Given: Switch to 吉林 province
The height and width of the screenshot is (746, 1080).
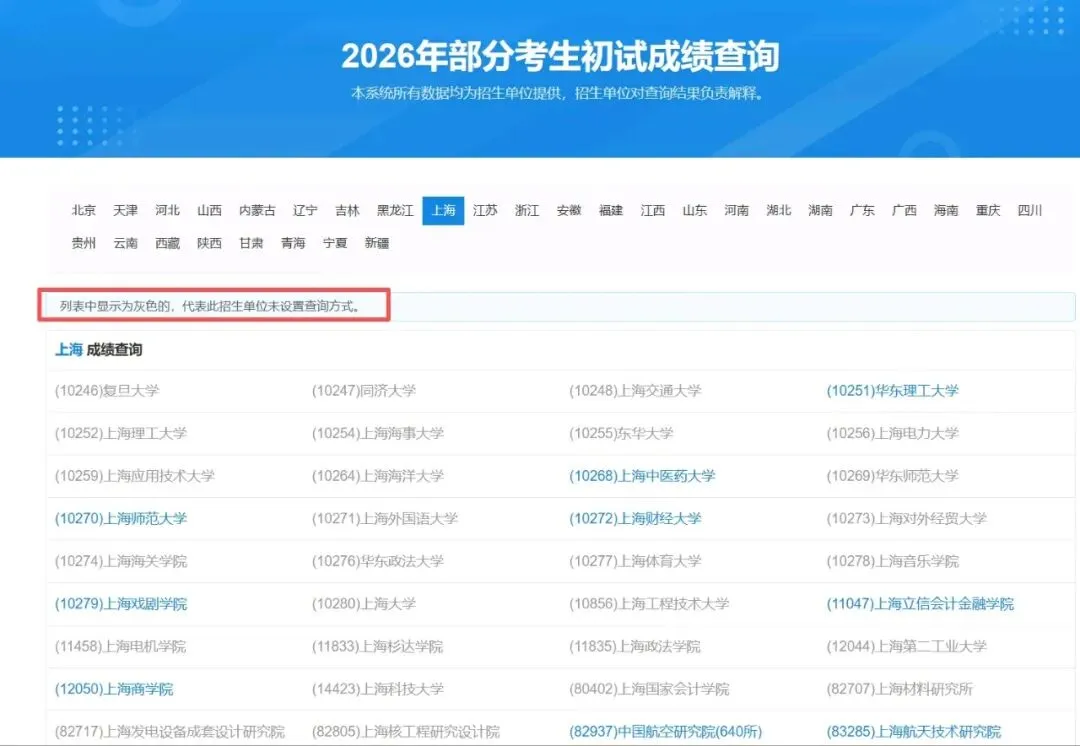Looking at the screenshot, I should (347, 210).
